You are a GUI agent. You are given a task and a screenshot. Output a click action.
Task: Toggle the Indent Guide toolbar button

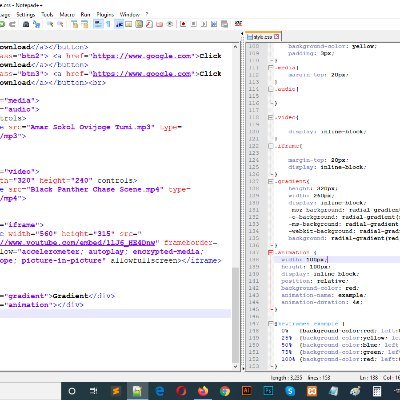tap(119, 24)
